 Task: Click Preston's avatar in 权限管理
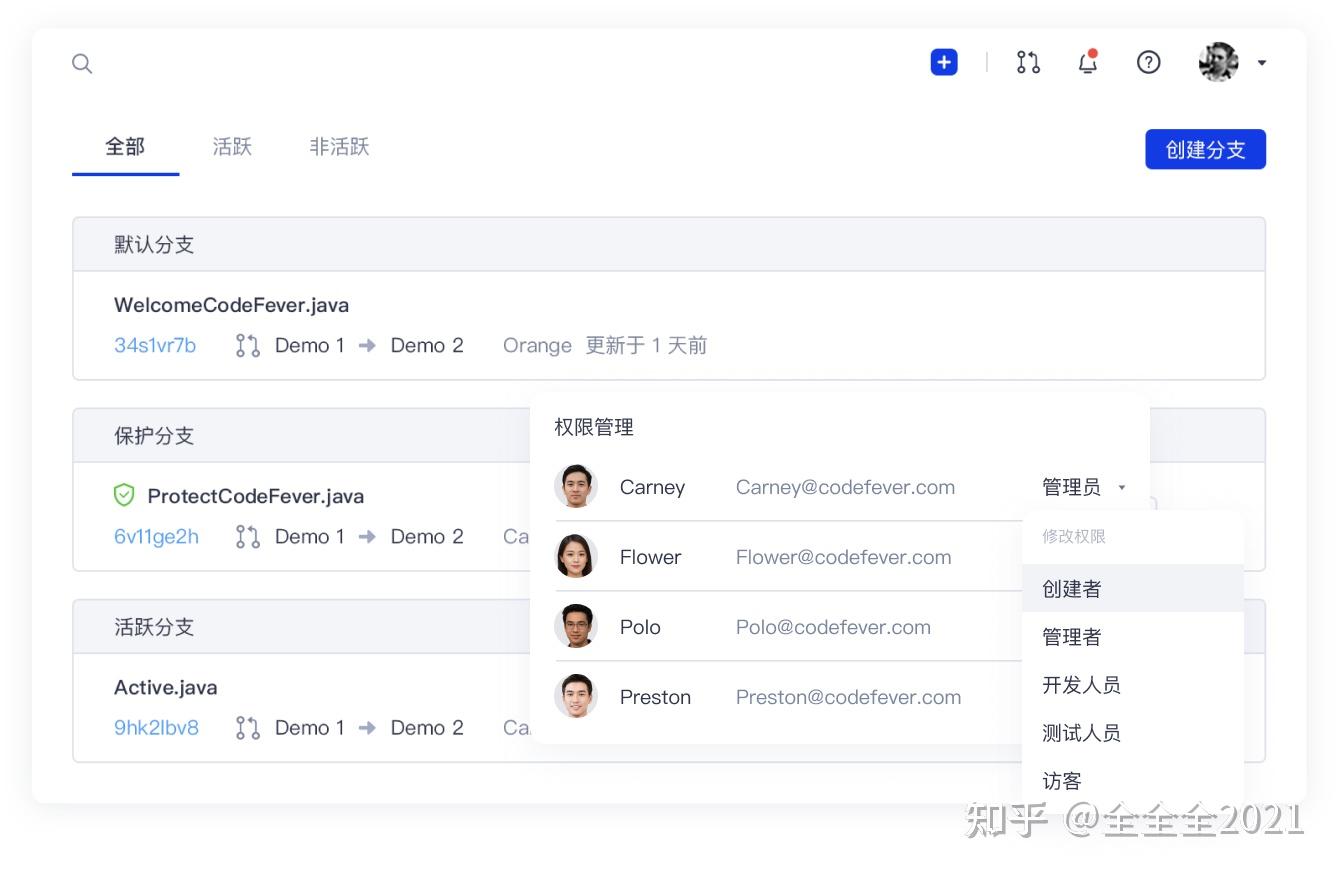pos(576,696)
